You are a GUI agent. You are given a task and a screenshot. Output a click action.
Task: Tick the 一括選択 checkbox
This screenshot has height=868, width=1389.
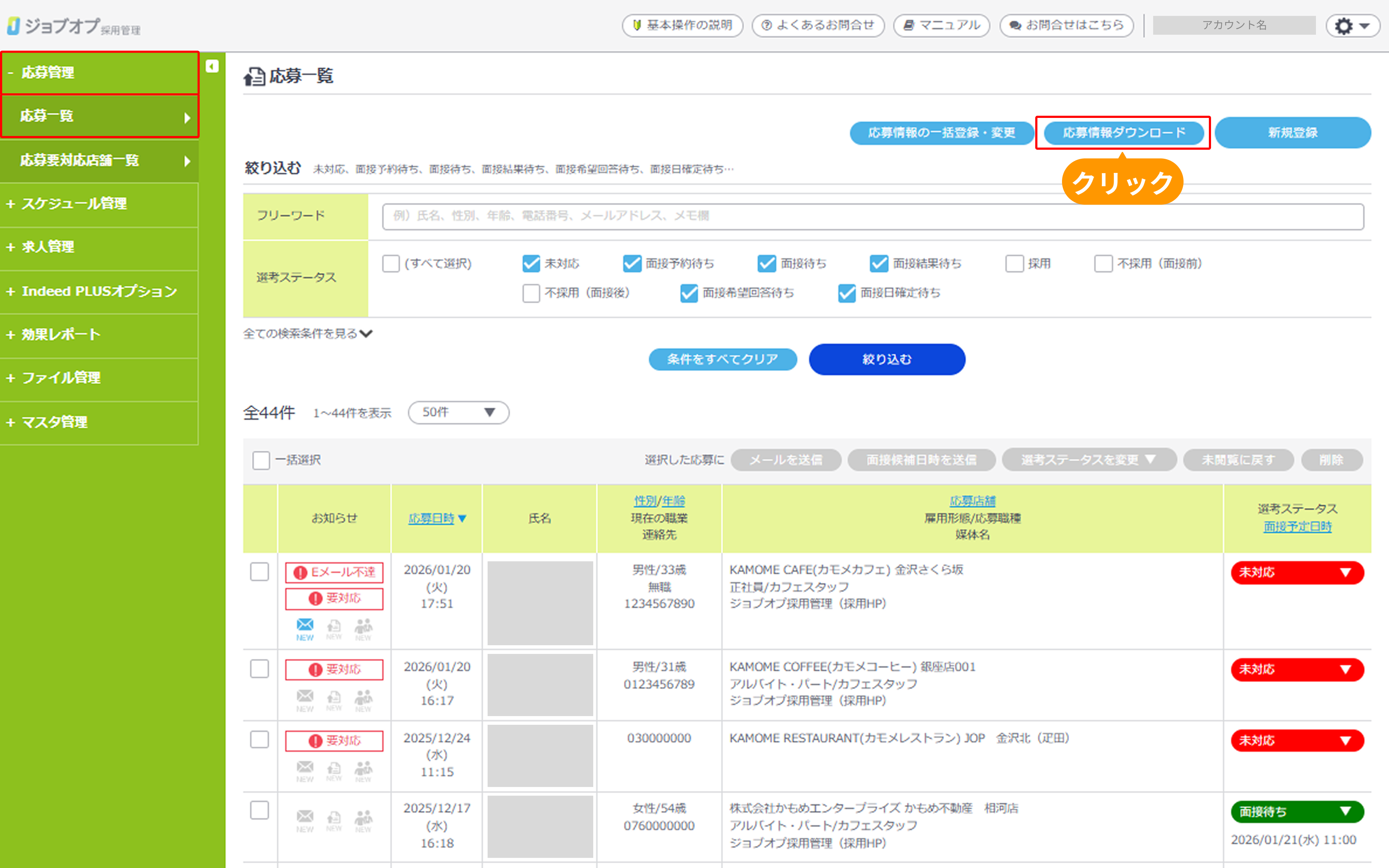click(x=261, y=460)
